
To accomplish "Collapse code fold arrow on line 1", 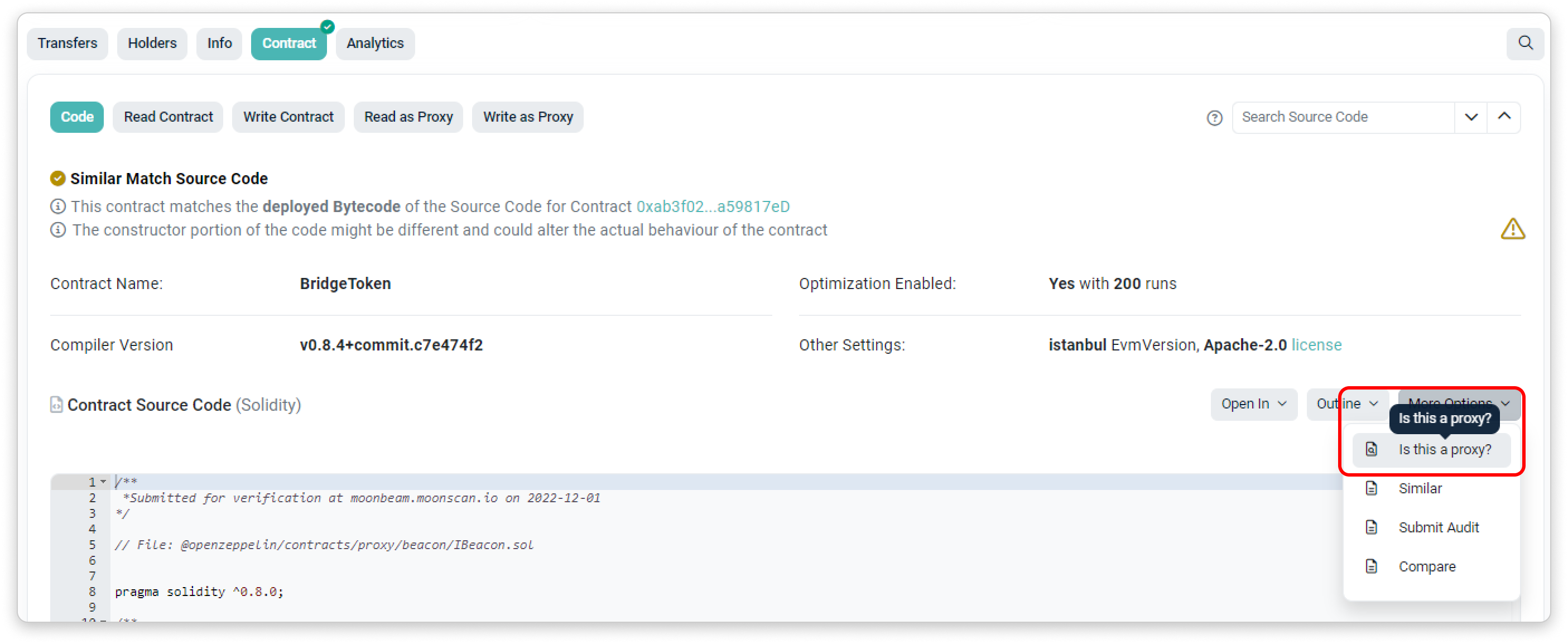I will pyautogui.click(x=103, y=482).
